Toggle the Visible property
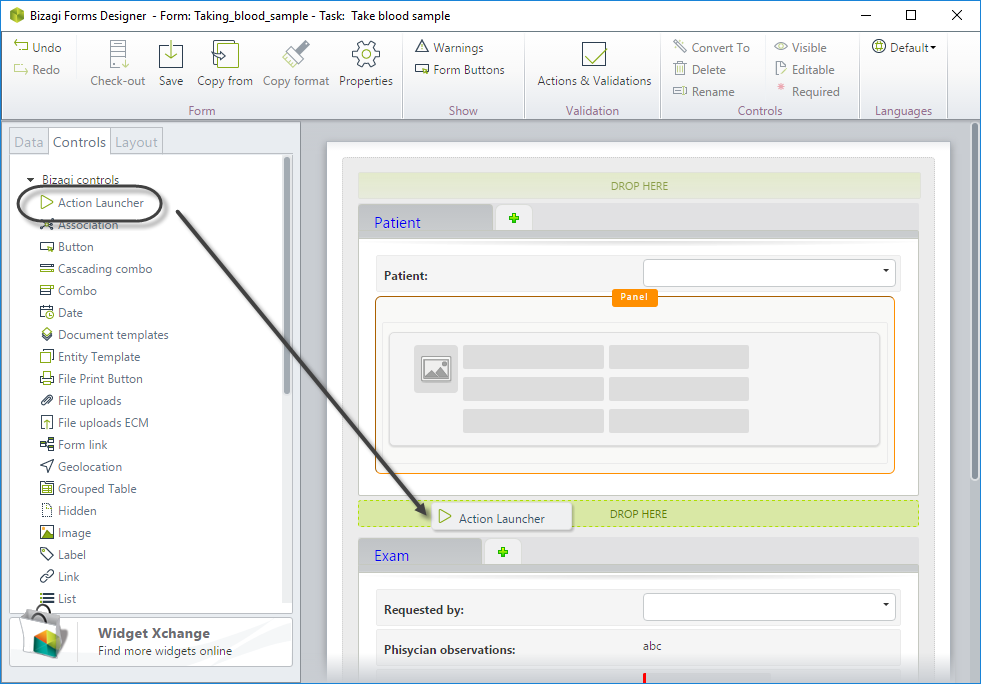The height and width of the screenshot is (684, 981). point(800,47)
